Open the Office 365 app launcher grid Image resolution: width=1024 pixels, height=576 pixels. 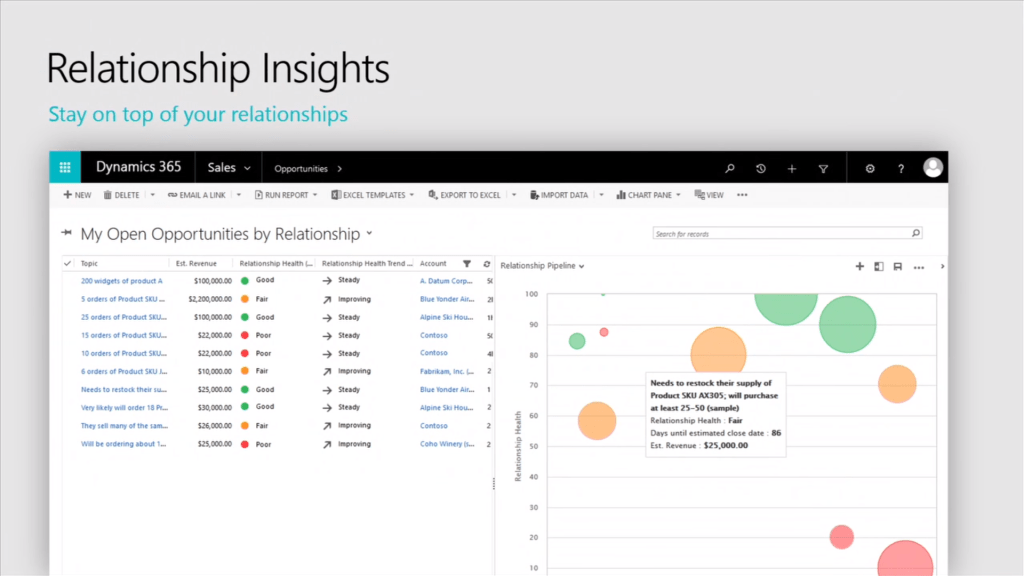64,167
